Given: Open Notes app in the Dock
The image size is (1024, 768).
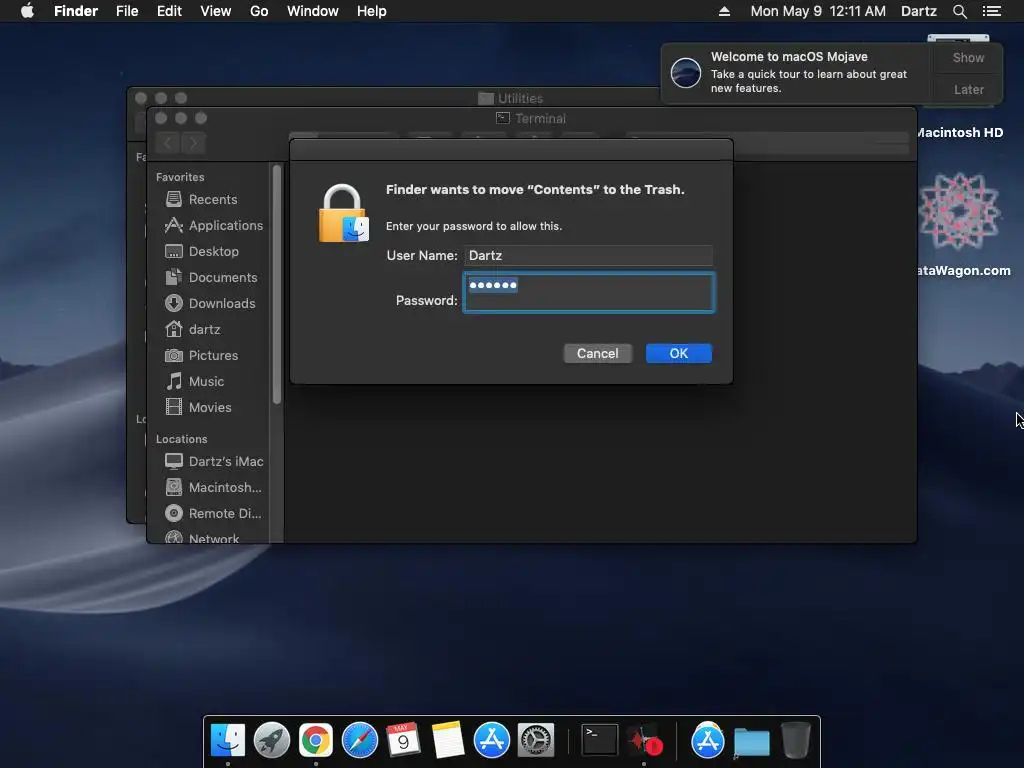Looking at the screenshot, I should pyautogui.click(x=447, y=741).
